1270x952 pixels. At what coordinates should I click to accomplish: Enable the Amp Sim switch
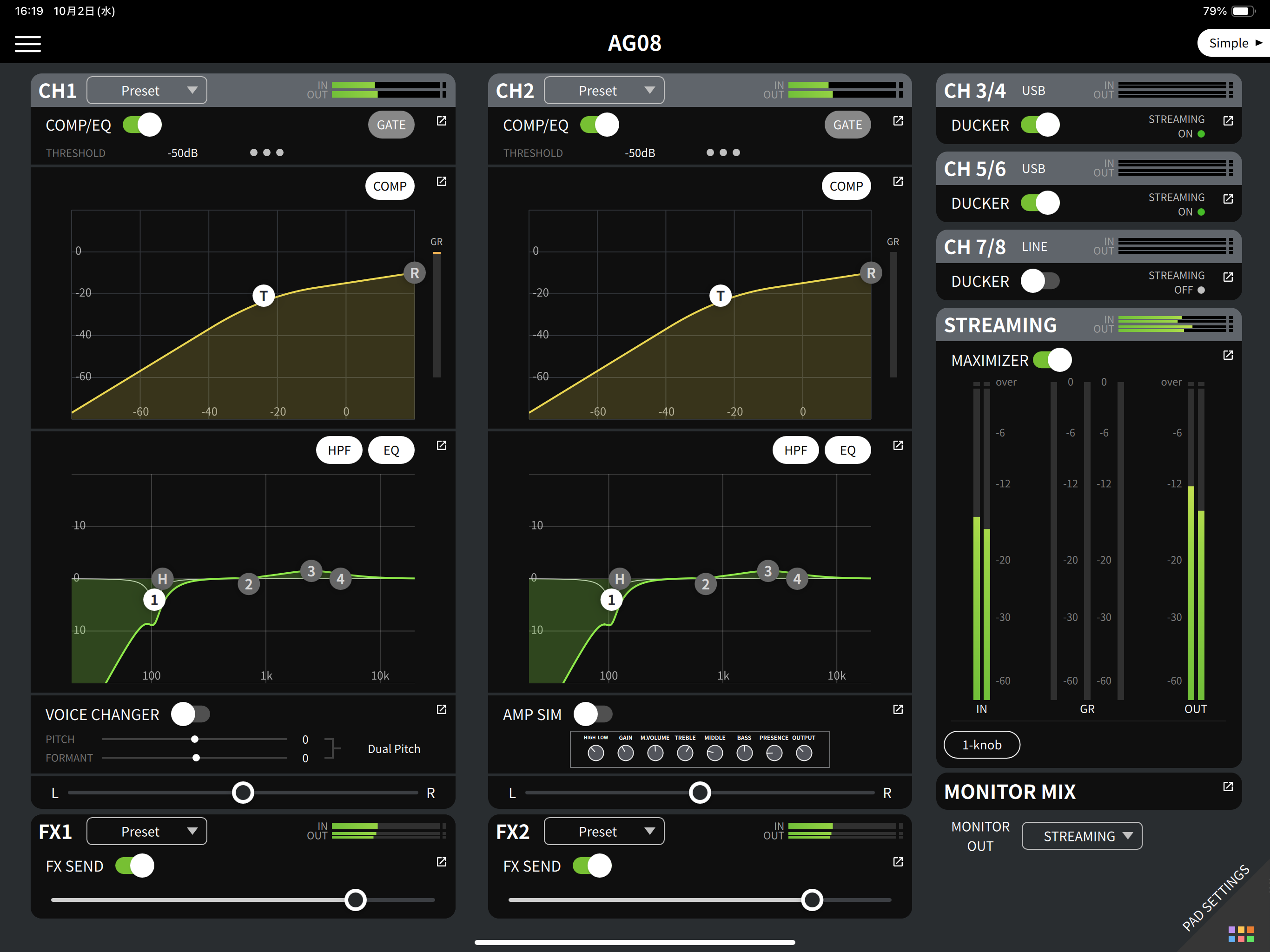click(x=593, y=714)
